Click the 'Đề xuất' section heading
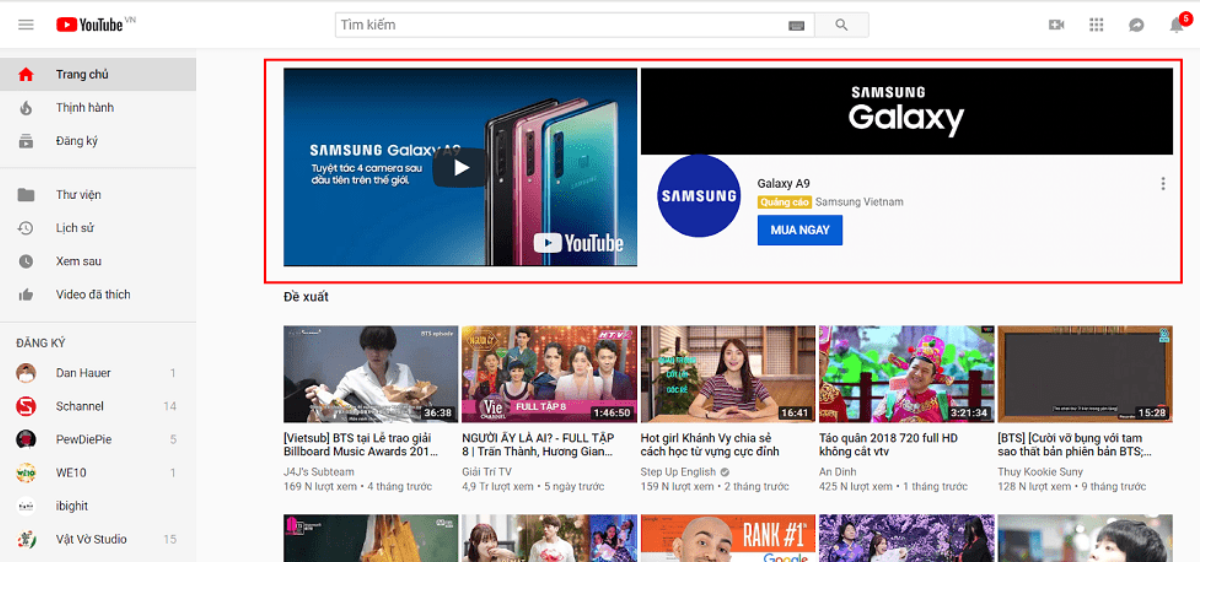 [306, 297]
